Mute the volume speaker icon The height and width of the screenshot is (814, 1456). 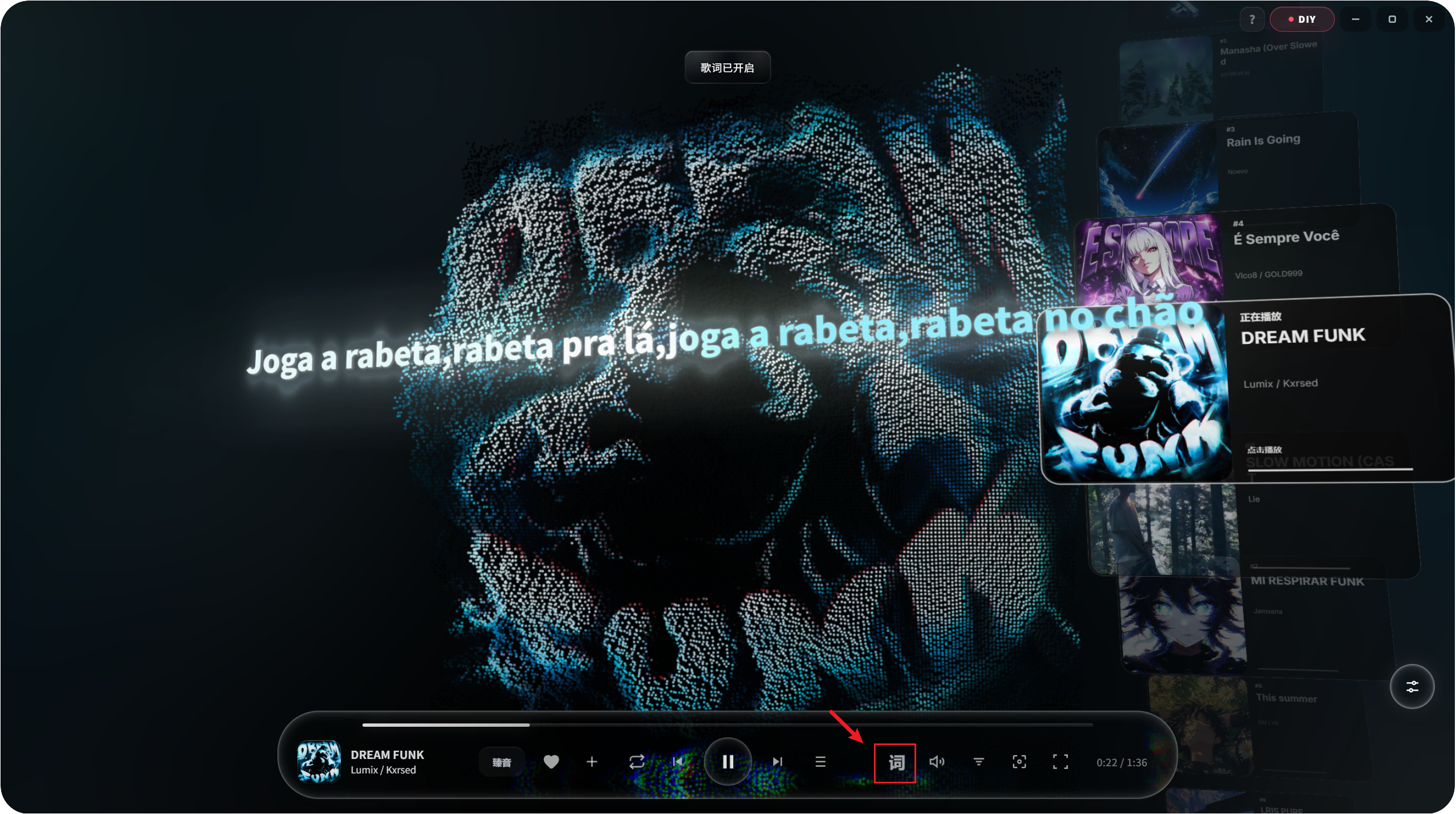[x=937, y=762]
